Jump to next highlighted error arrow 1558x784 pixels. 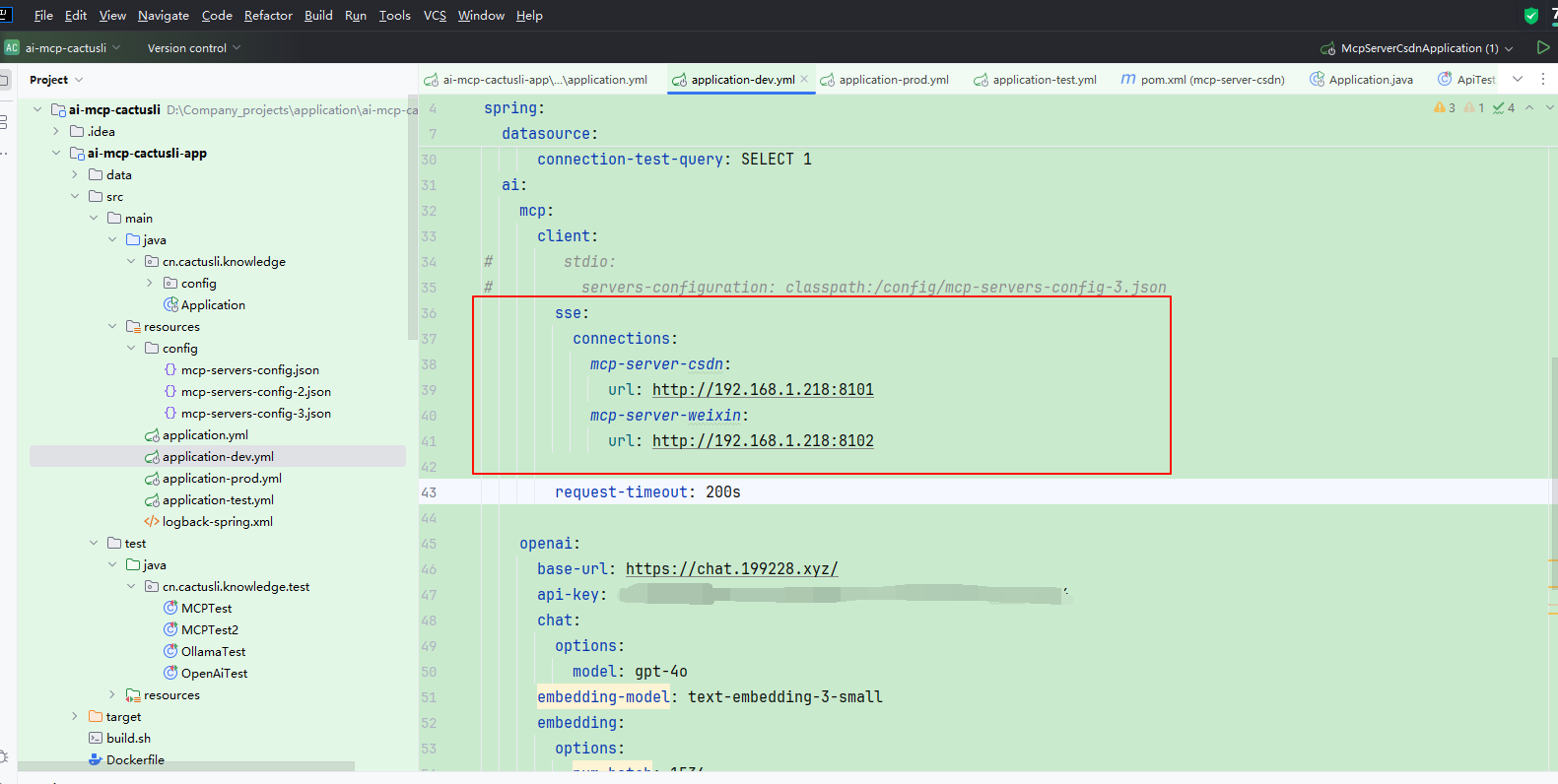point(1550,107)
